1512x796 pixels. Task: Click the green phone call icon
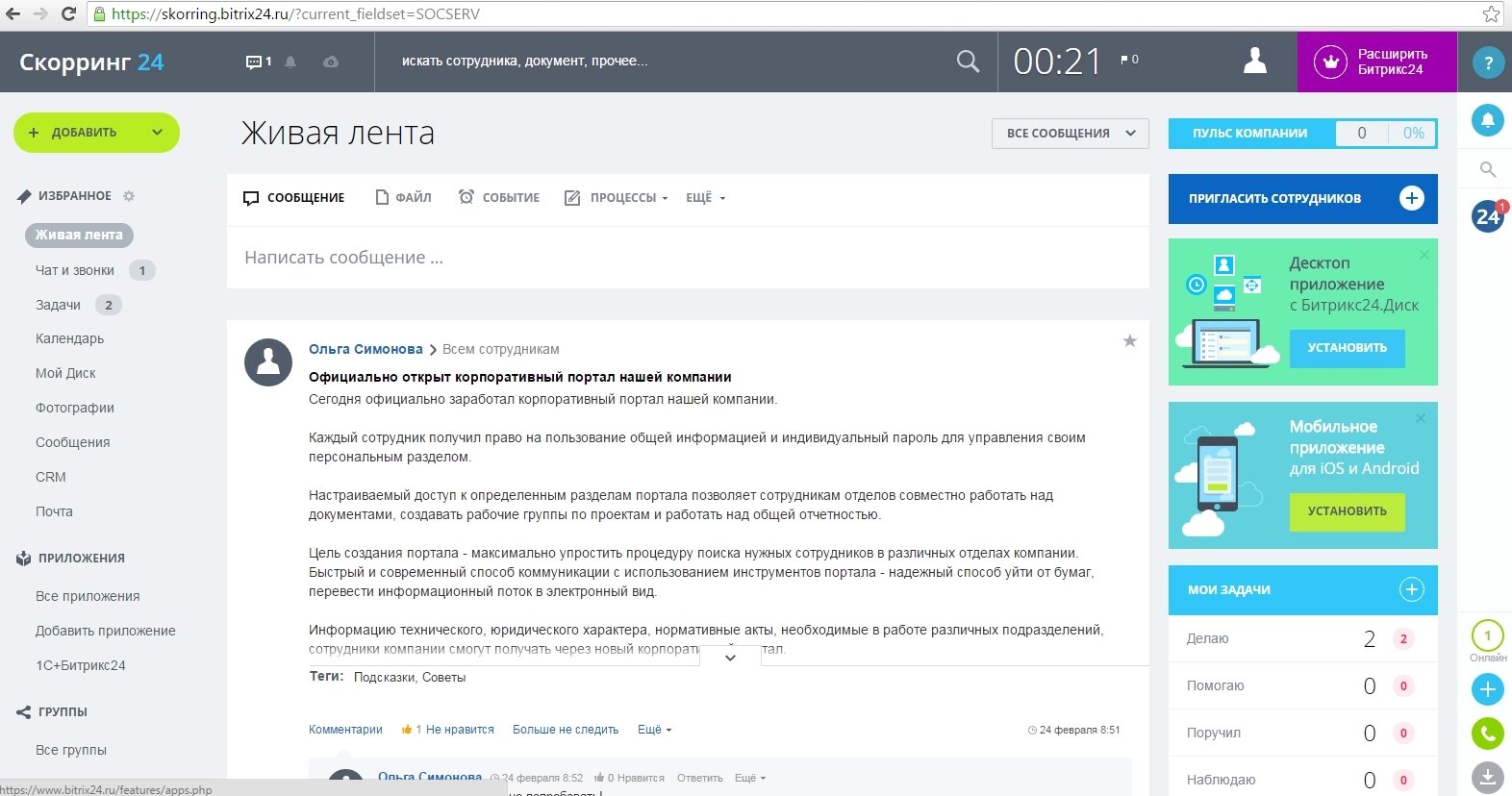point(1487,734)
